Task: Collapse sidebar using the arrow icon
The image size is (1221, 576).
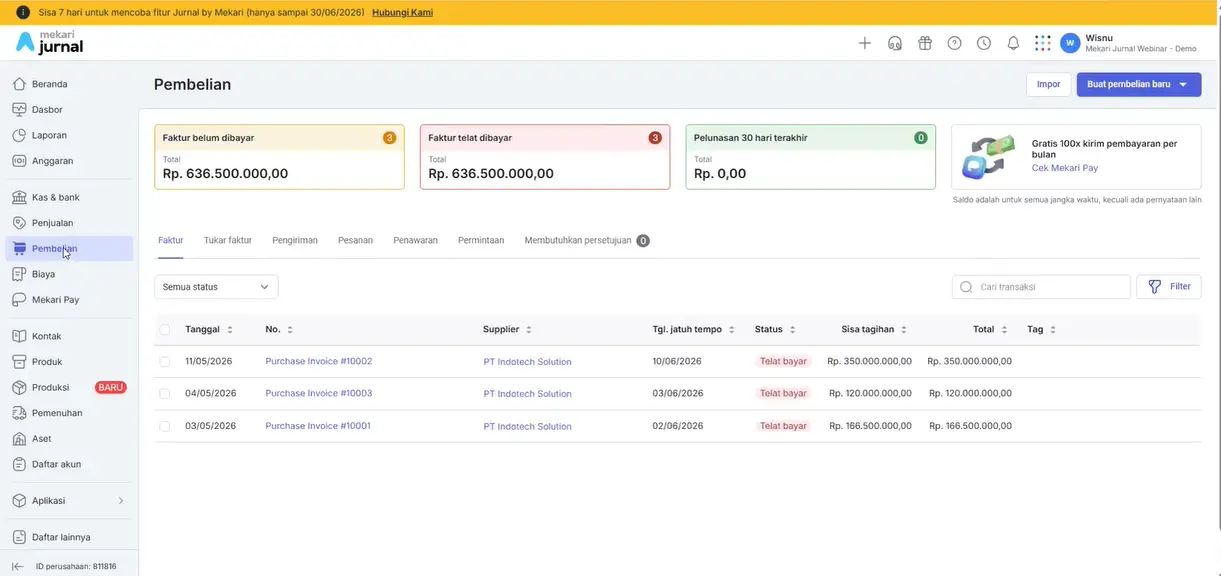Action: tap(18, 566)
